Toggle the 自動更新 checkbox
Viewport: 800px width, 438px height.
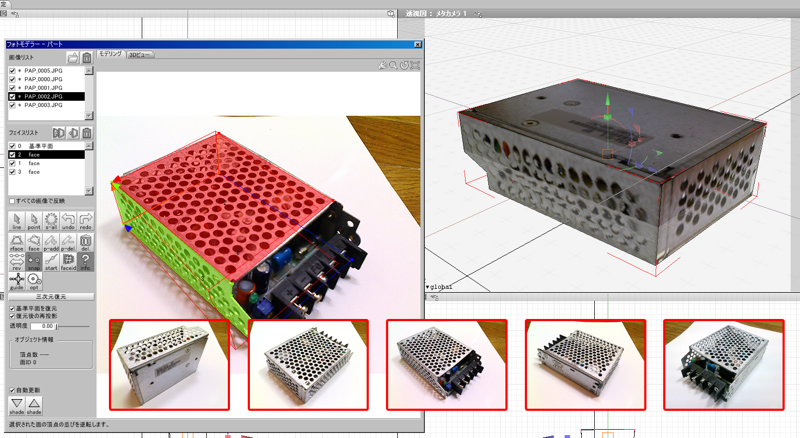point(12,389)
